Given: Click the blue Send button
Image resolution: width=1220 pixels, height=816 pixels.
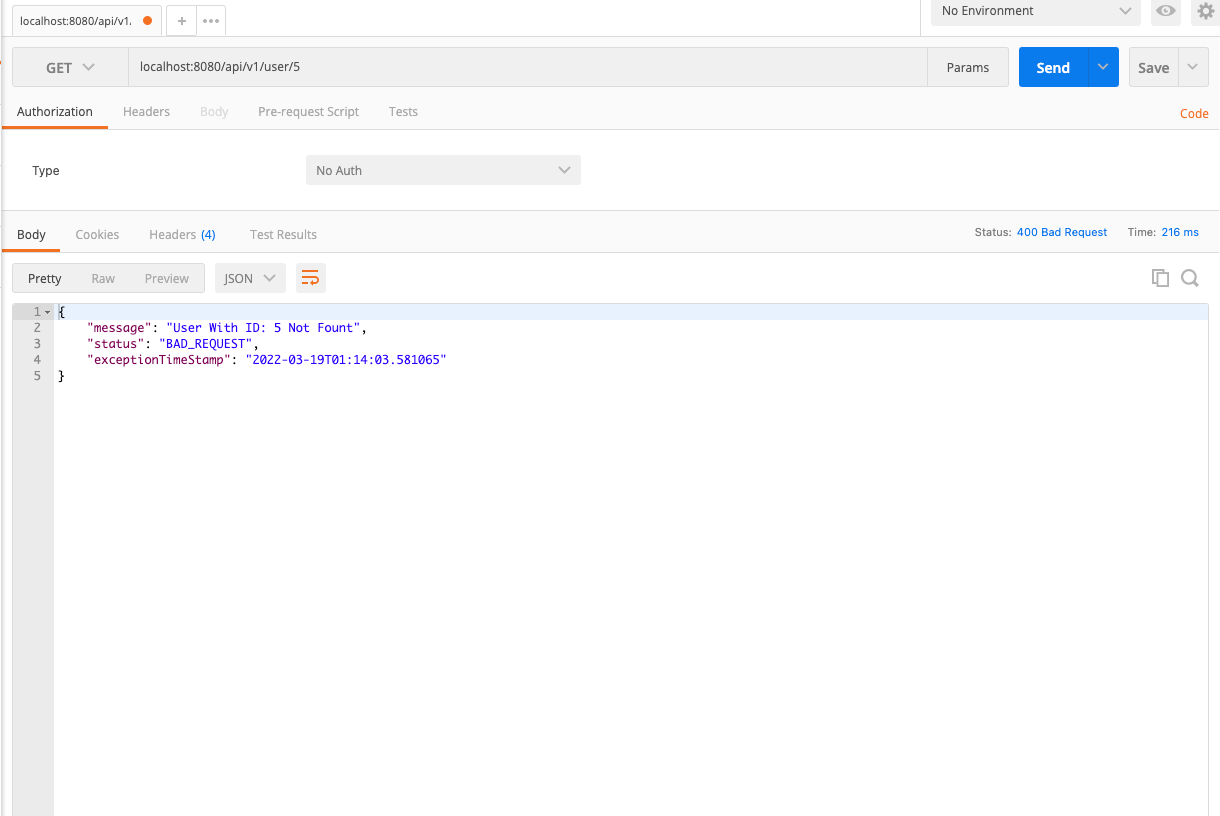Looking at the screenshot, I should coord(1053,67).
